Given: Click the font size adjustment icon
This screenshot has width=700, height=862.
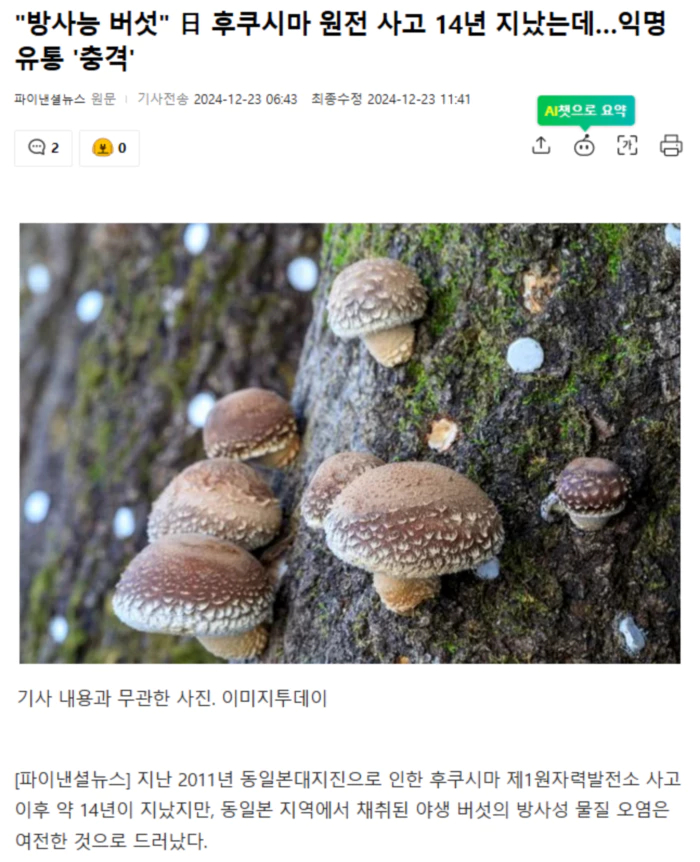Looking at the screenshot, I should click(x=627, y=146).
